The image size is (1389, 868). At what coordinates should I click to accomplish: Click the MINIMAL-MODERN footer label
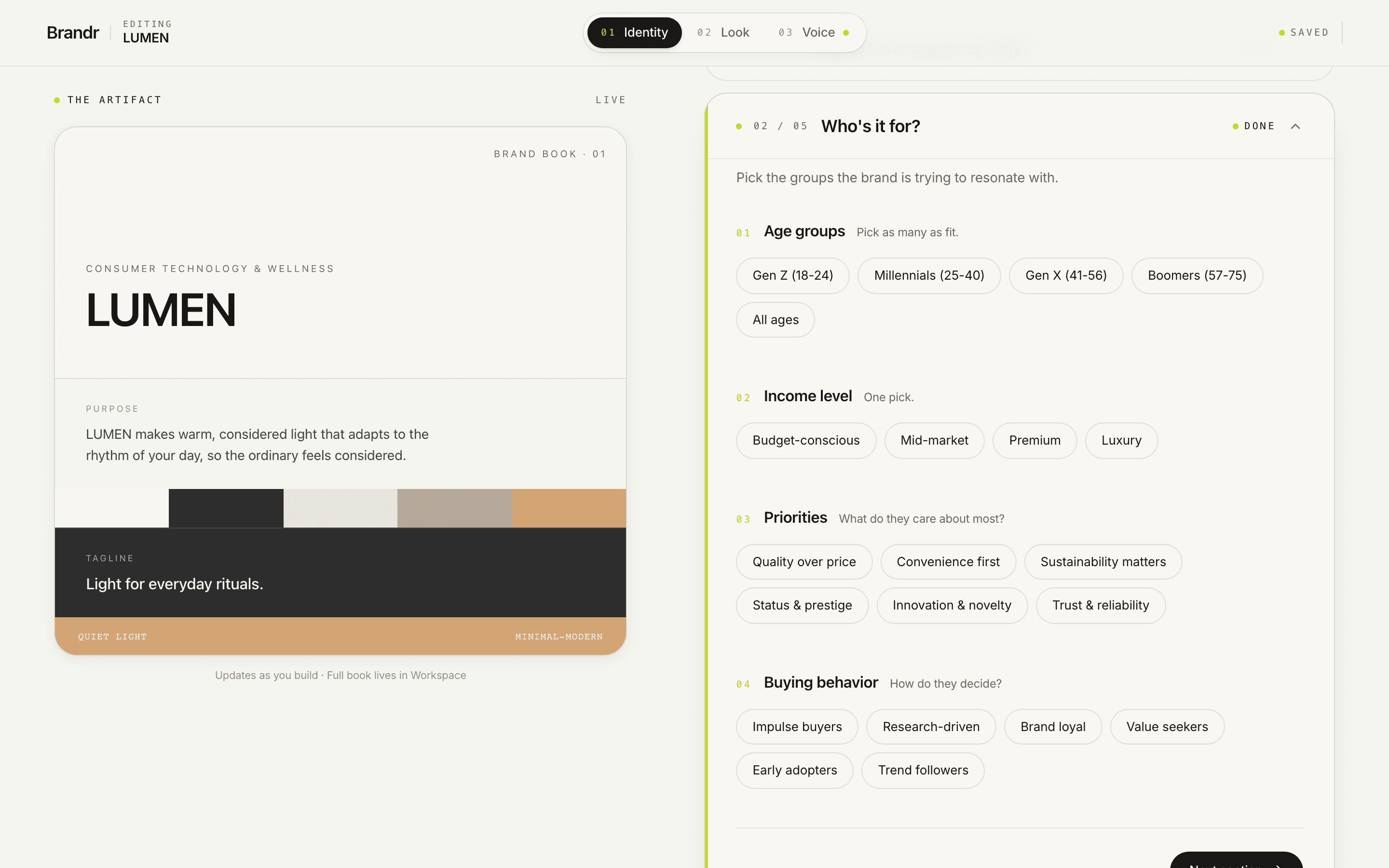pyautogui.click(x=559, y=637)
